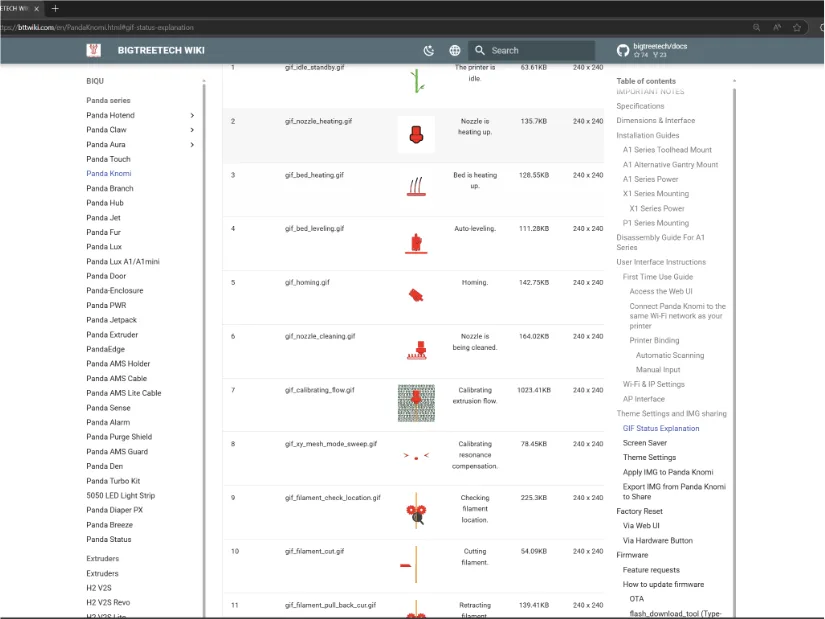Open the Panda Branch page
Image resolution: width=825 pixels, height=619 pixels.
coord(110,188)
